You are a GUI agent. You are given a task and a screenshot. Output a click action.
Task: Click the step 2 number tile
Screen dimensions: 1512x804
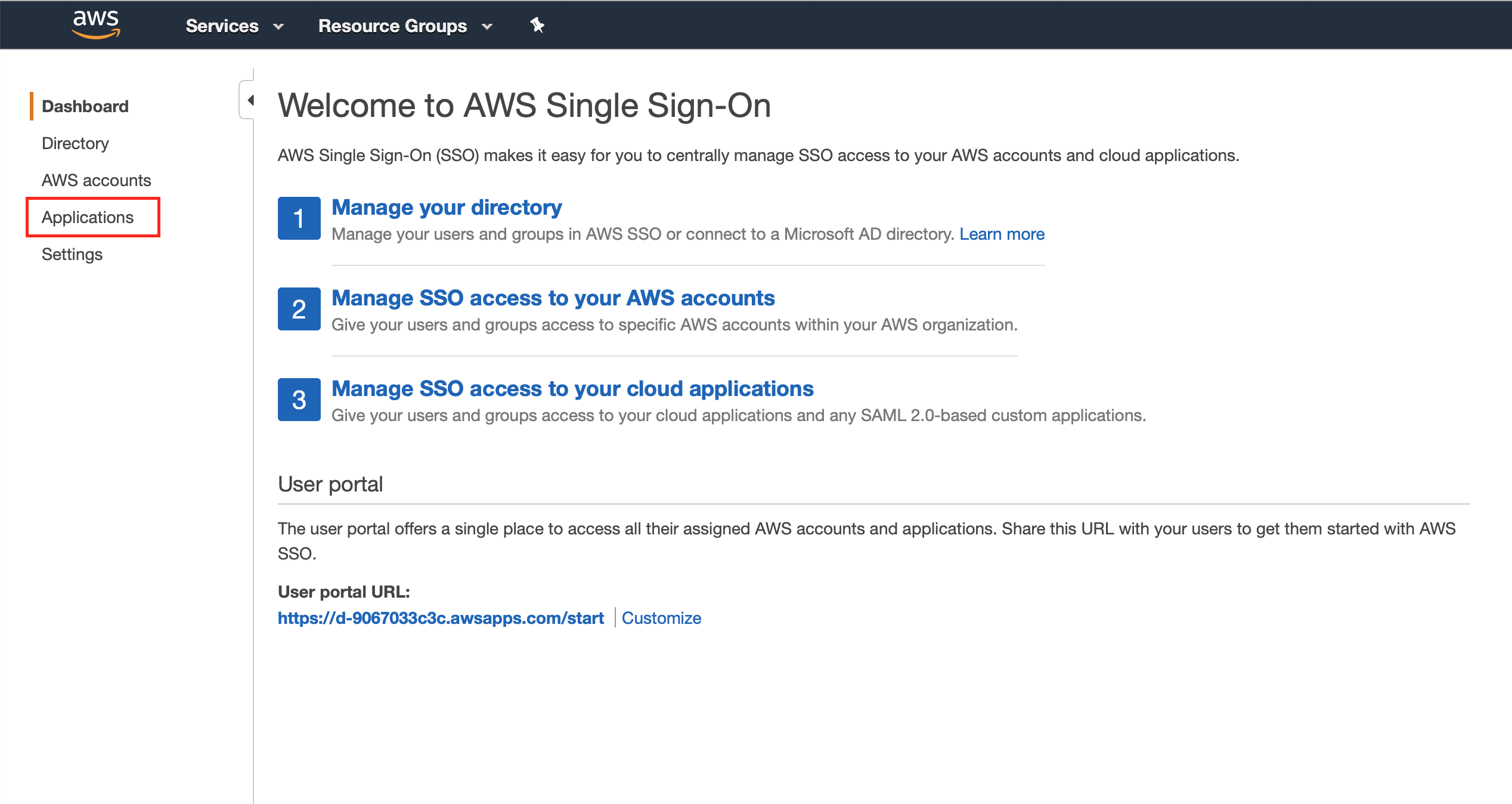[x=299, y=309]
